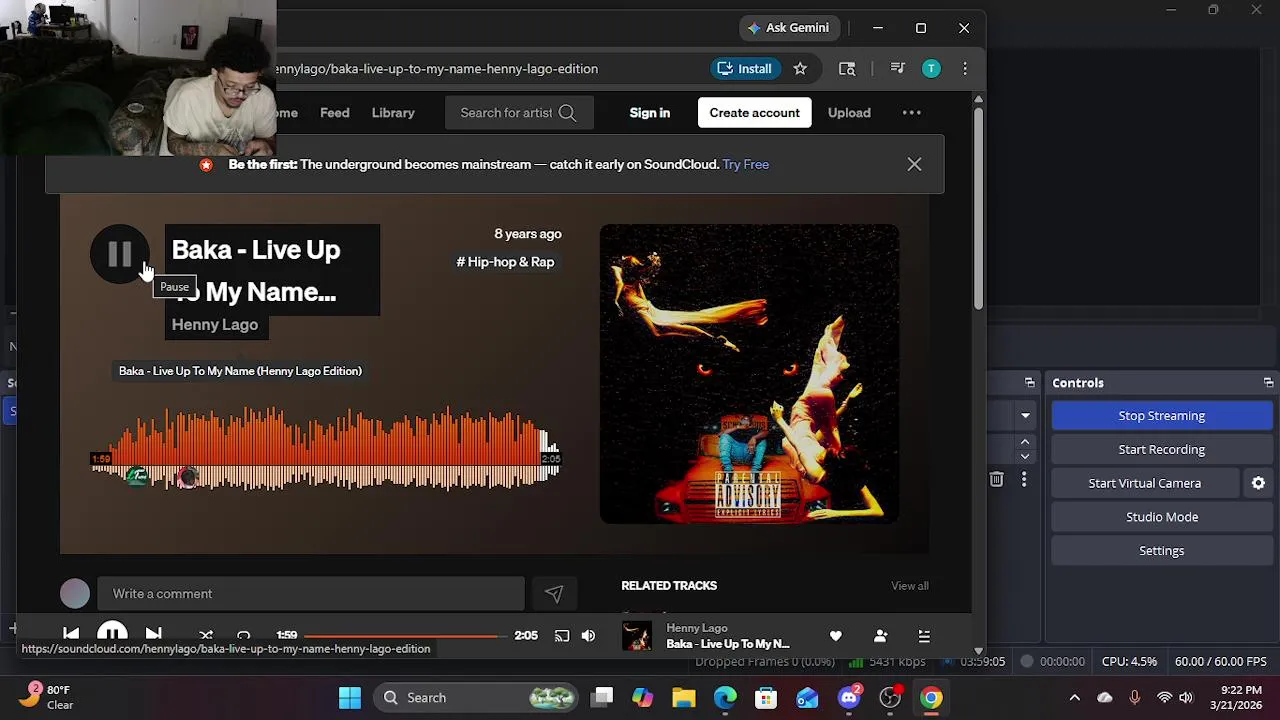Open Discord from the taskbar
The height and width of the screenshot is (720, 1280).
849,698
